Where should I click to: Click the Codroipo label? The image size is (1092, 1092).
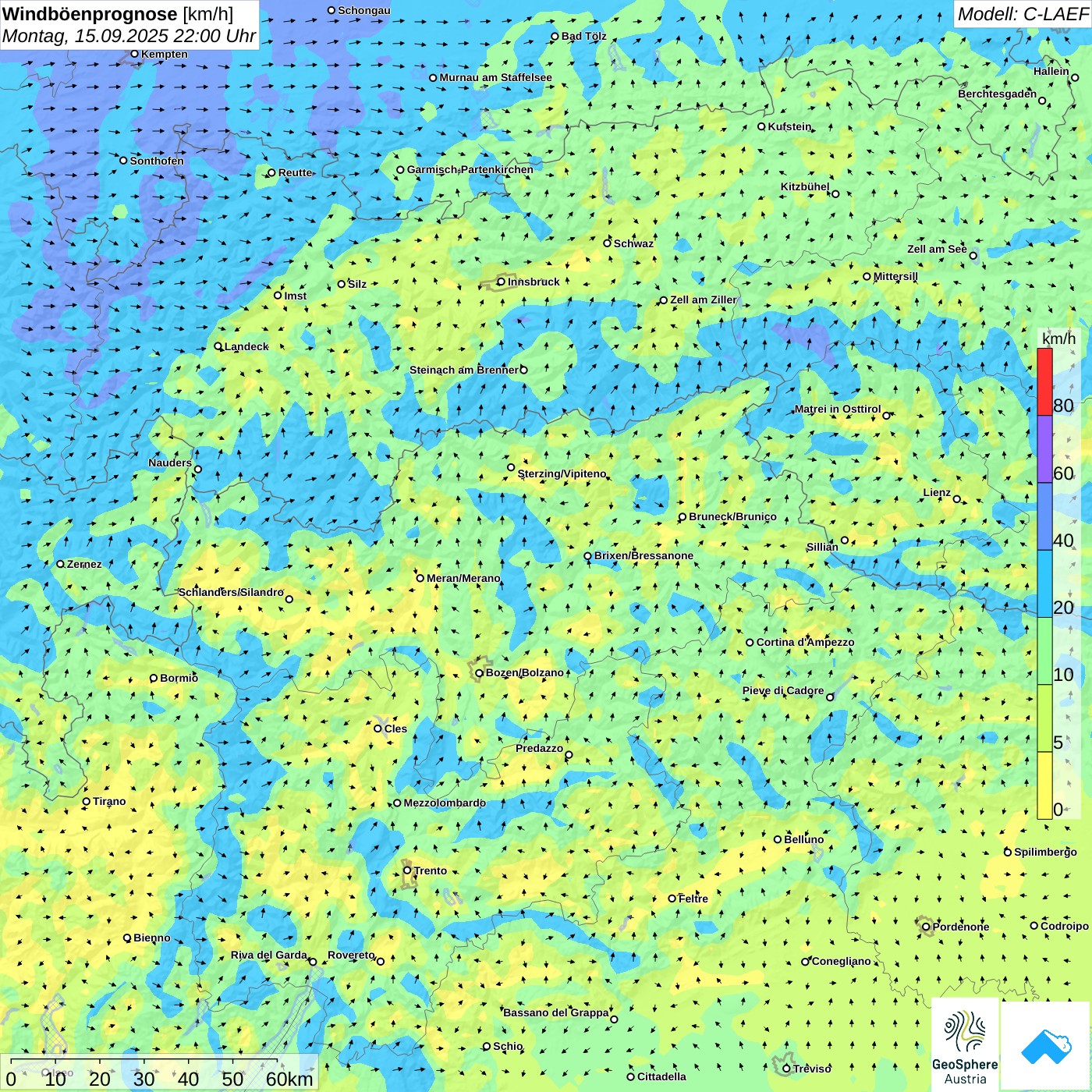pos(1065,926)
